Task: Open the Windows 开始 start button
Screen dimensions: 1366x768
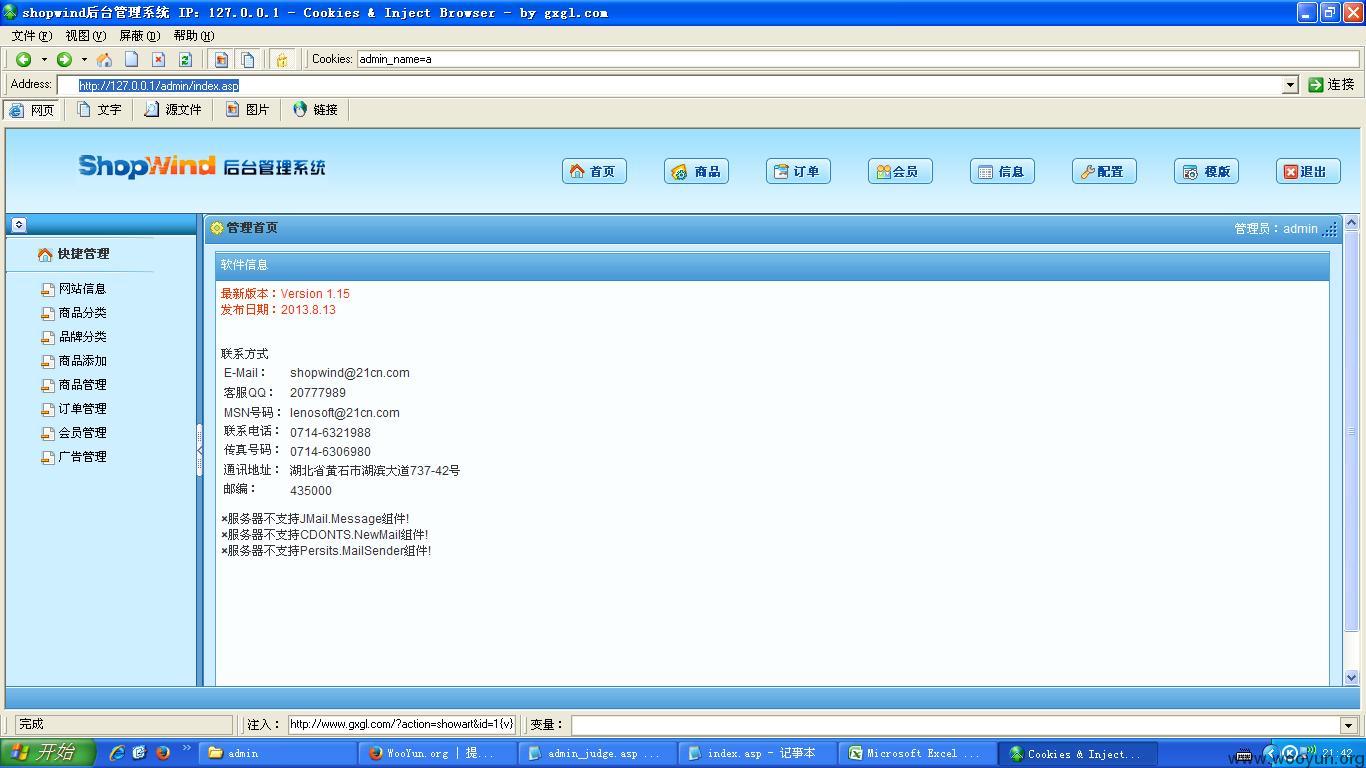Action: [47, 753]
